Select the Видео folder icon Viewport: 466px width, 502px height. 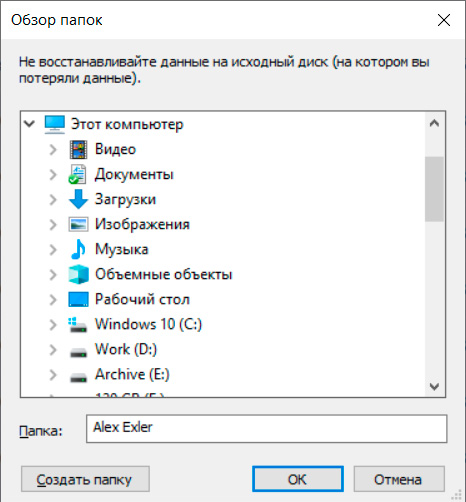[78, 149]
